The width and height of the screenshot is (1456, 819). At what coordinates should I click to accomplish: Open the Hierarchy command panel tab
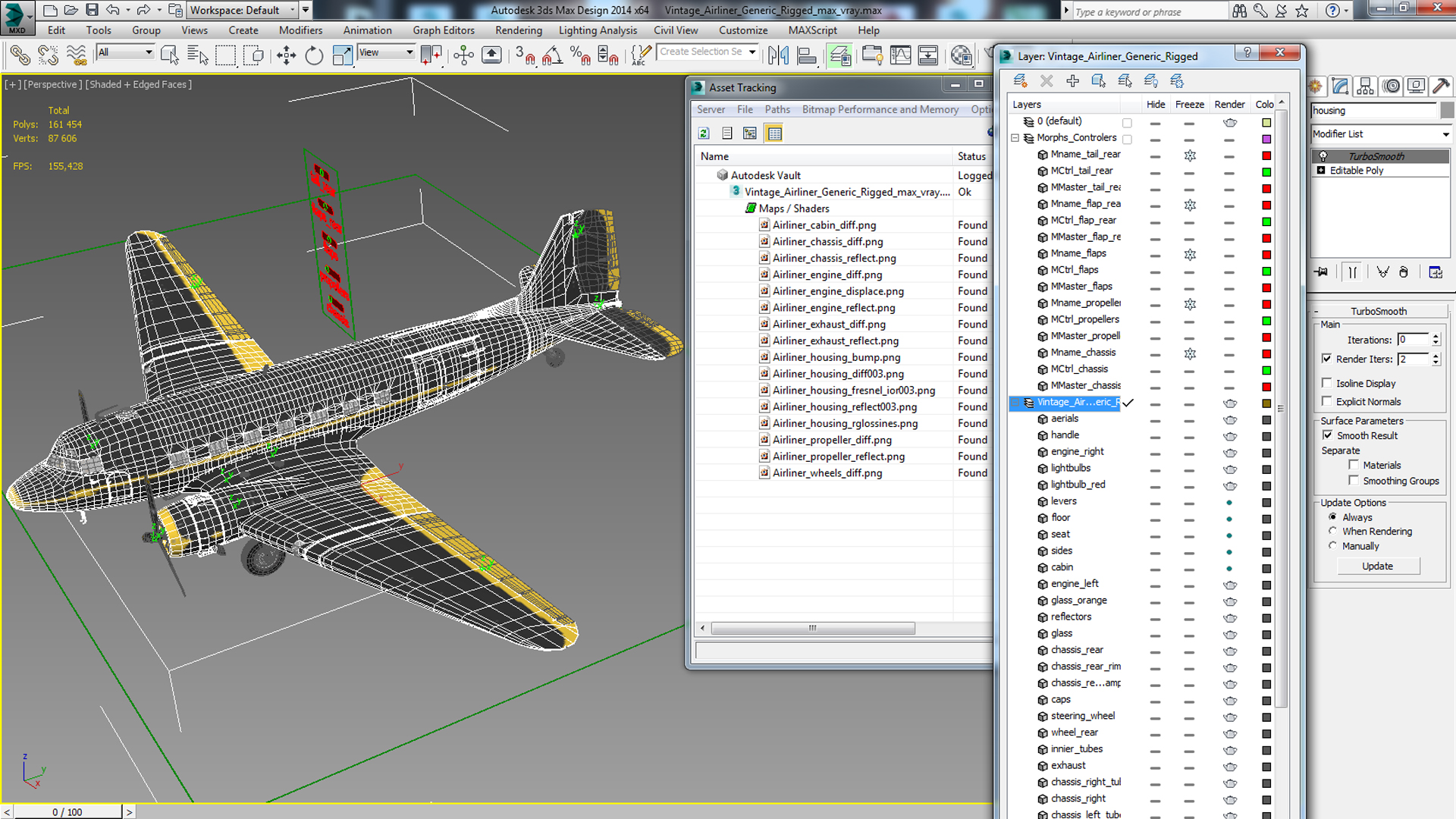tap(1366, 86)
